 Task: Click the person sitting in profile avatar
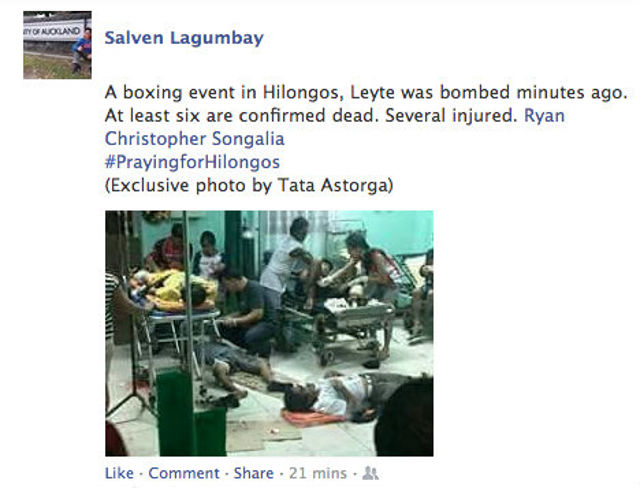pyautogui.click(x=83, y=50)
